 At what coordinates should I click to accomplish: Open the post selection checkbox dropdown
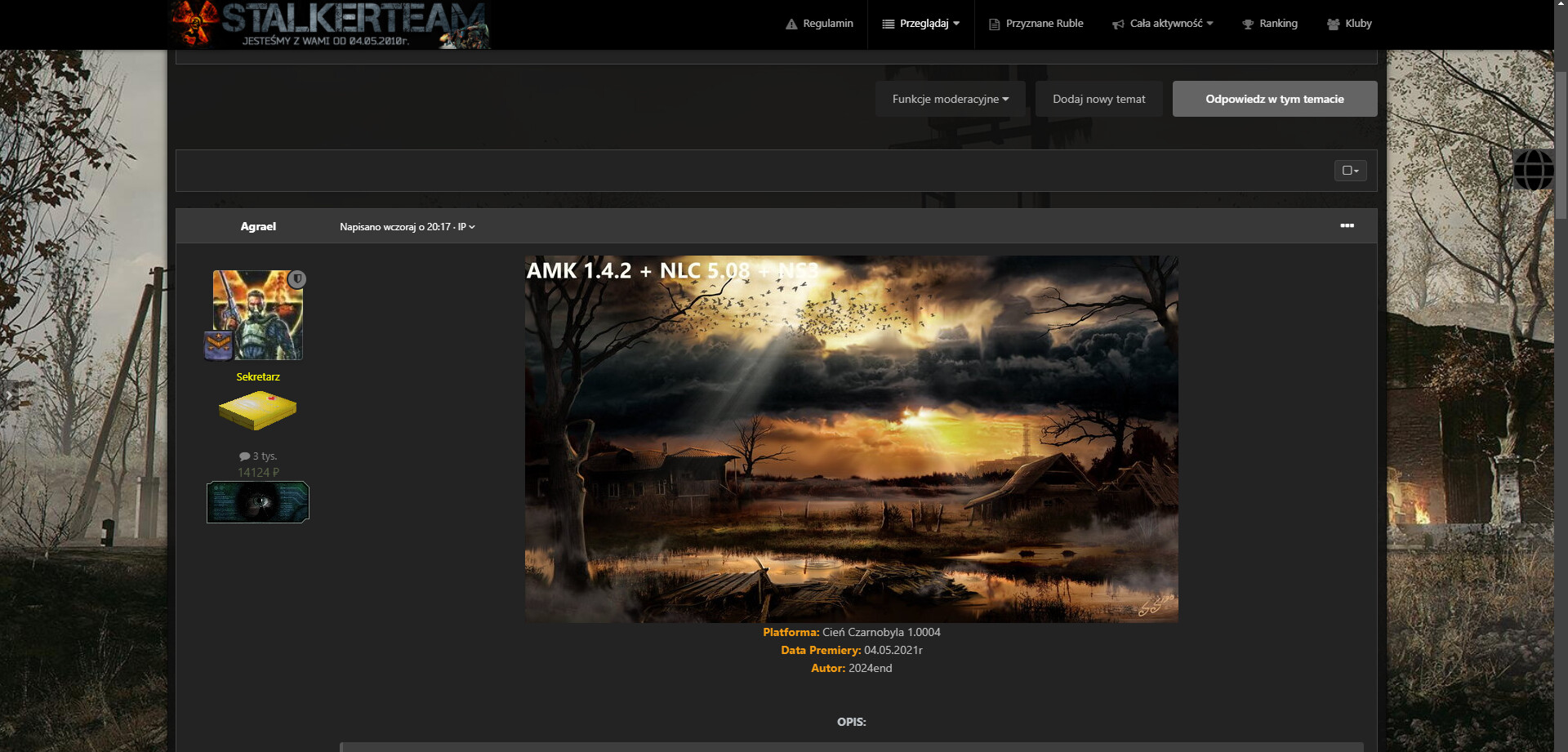point(1350,171)
